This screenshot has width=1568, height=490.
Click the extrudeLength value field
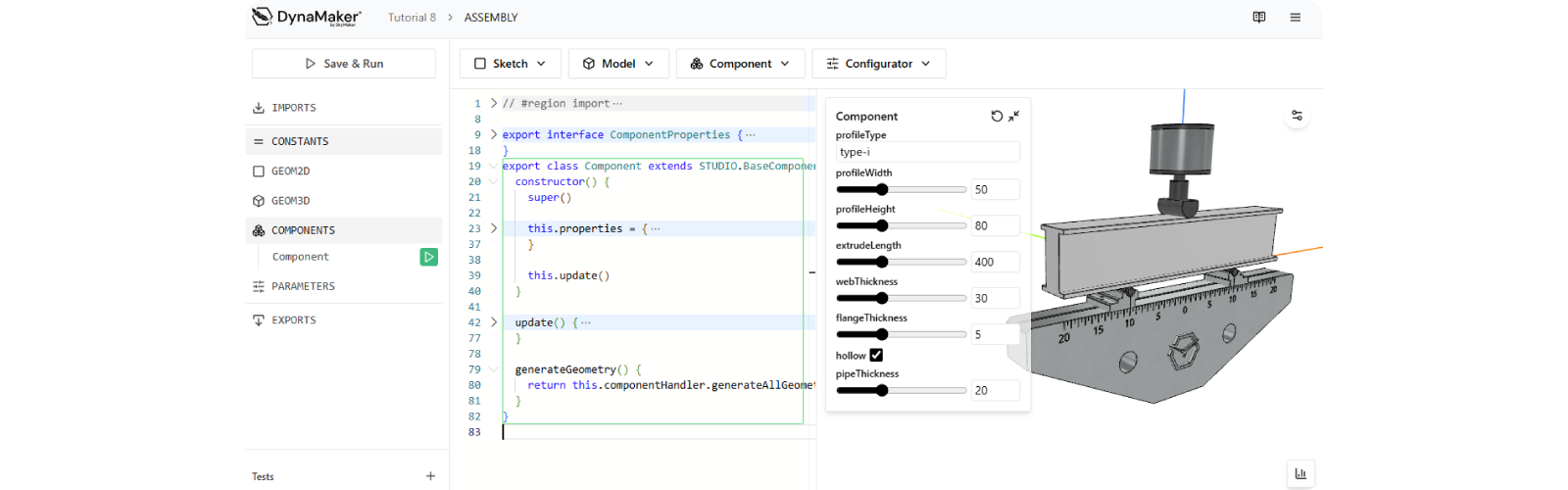click(994, 262)
